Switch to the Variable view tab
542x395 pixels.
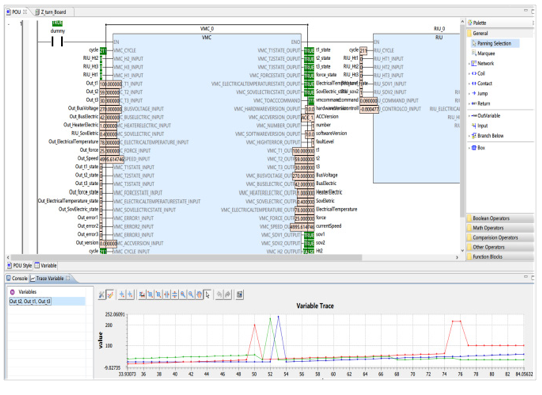[46, 265]
